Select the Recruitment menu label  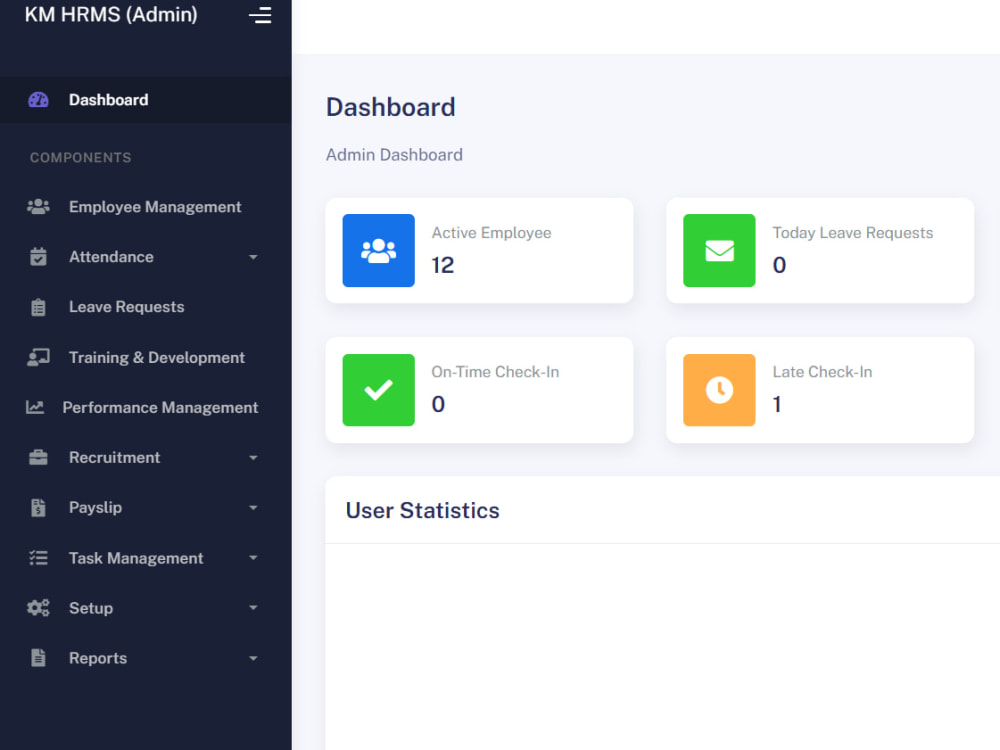coord(114,457)
